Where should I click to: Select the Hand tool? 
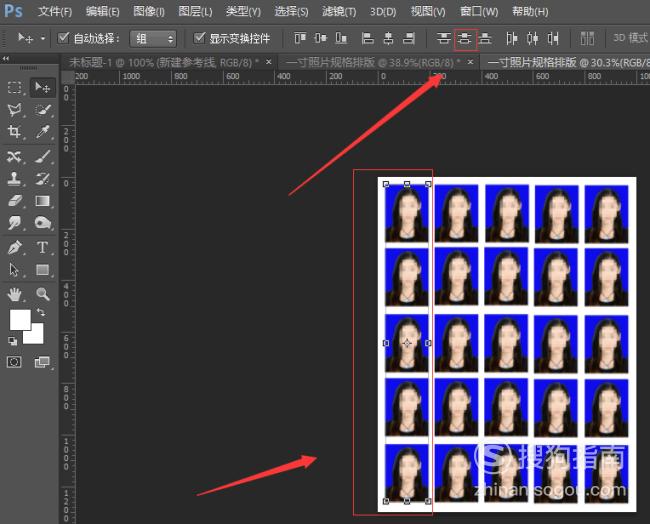click(x=15, y=294)
